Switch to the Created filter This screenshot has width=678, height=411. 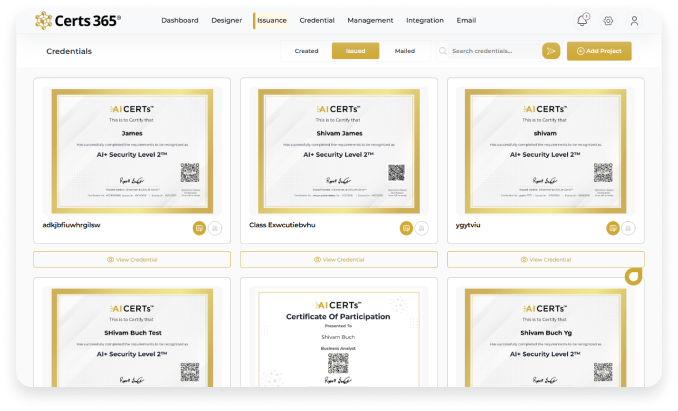[x=306, y=51]
